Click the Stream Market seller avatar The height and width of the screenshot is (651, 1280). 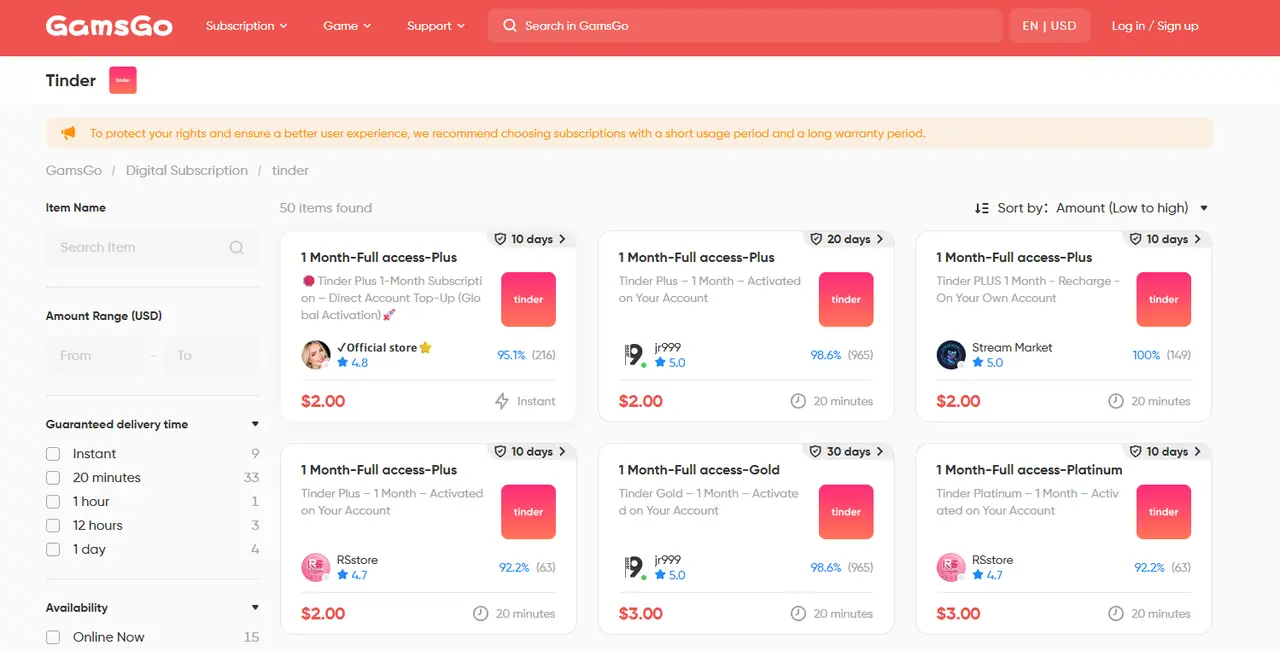click(x=951, y=355)
